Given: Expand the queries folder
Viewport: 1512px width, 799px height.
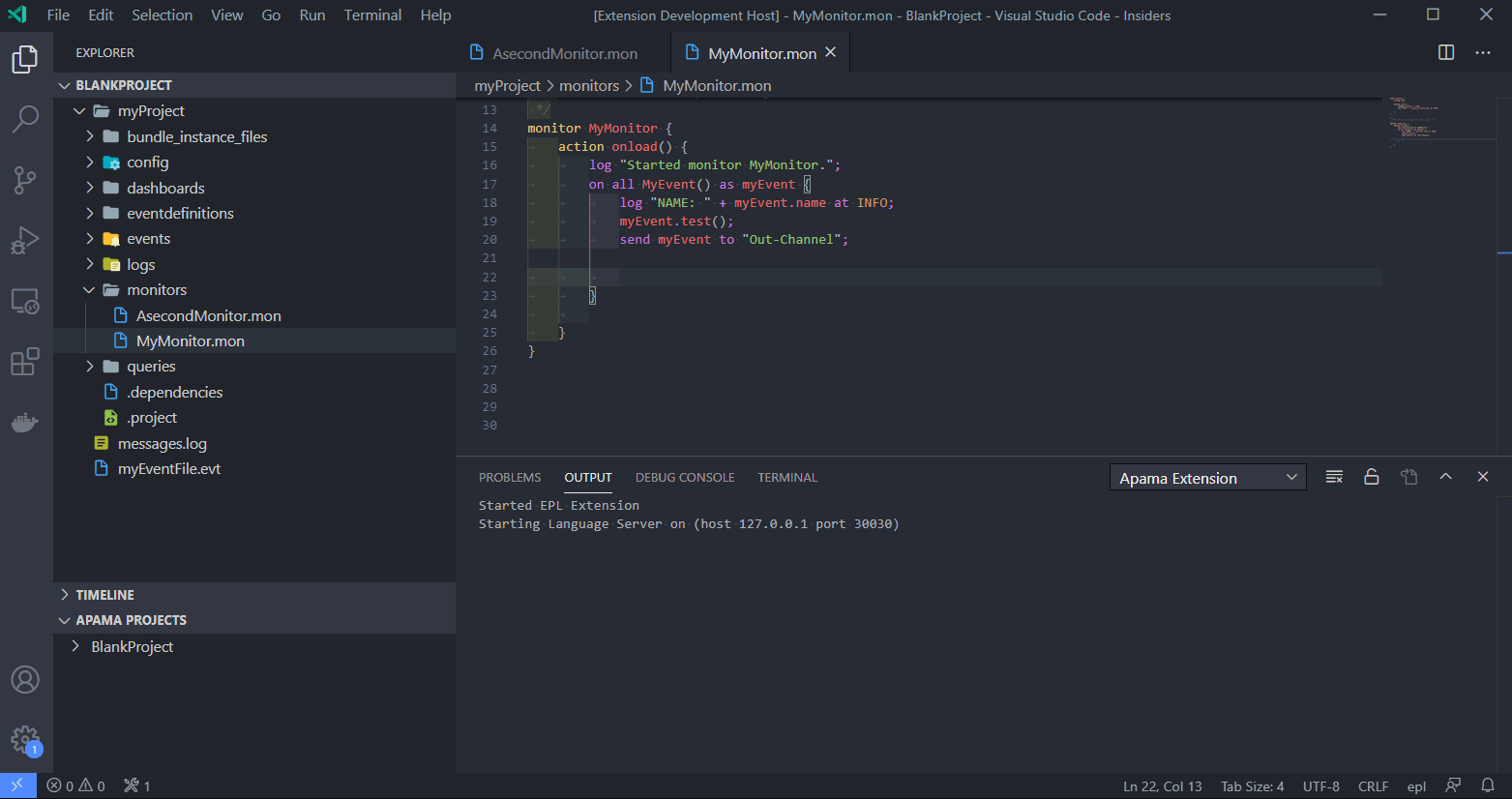Looking at the screenshot, I should (x=254, y=367).
